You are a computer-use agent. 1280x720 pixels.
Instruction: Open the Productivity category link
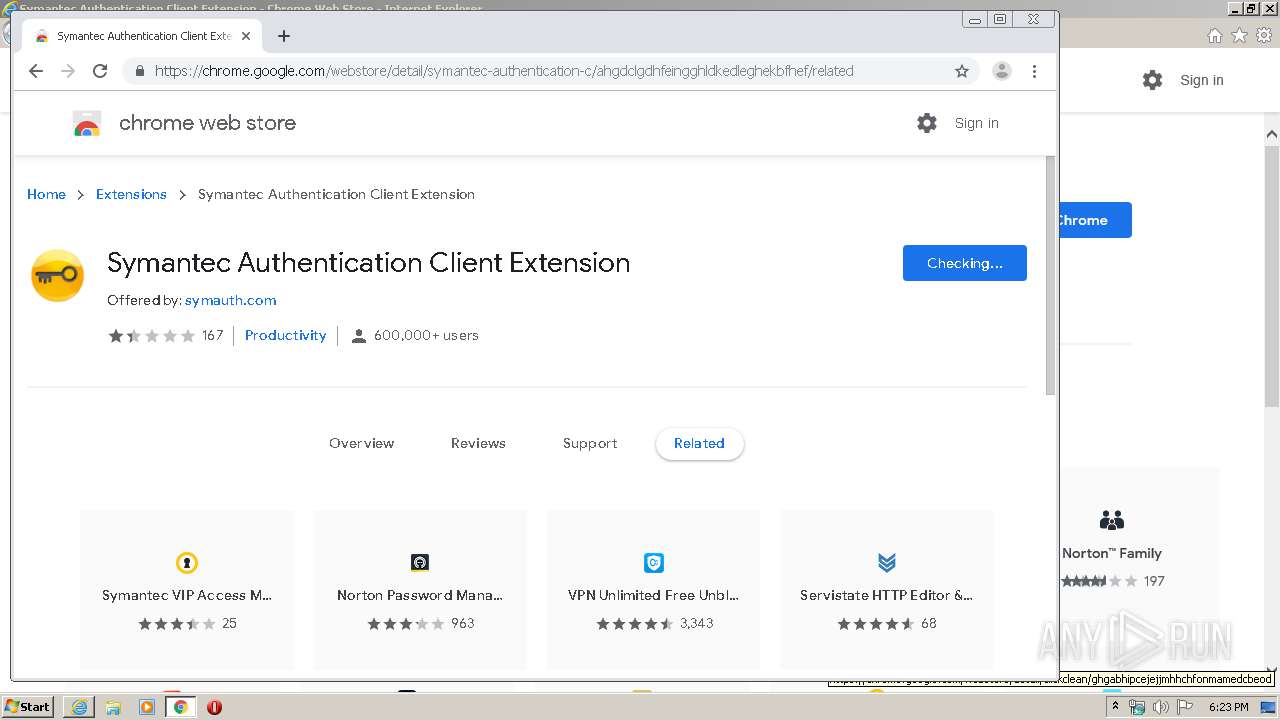click(285, 336)
